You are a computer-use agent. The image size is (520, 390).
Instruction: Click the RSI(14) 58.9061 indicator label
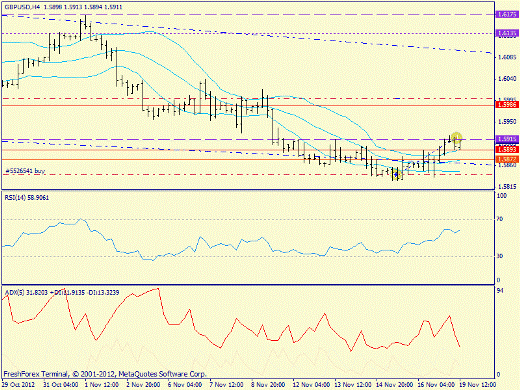pyautogui.click(x=27, y=198)
